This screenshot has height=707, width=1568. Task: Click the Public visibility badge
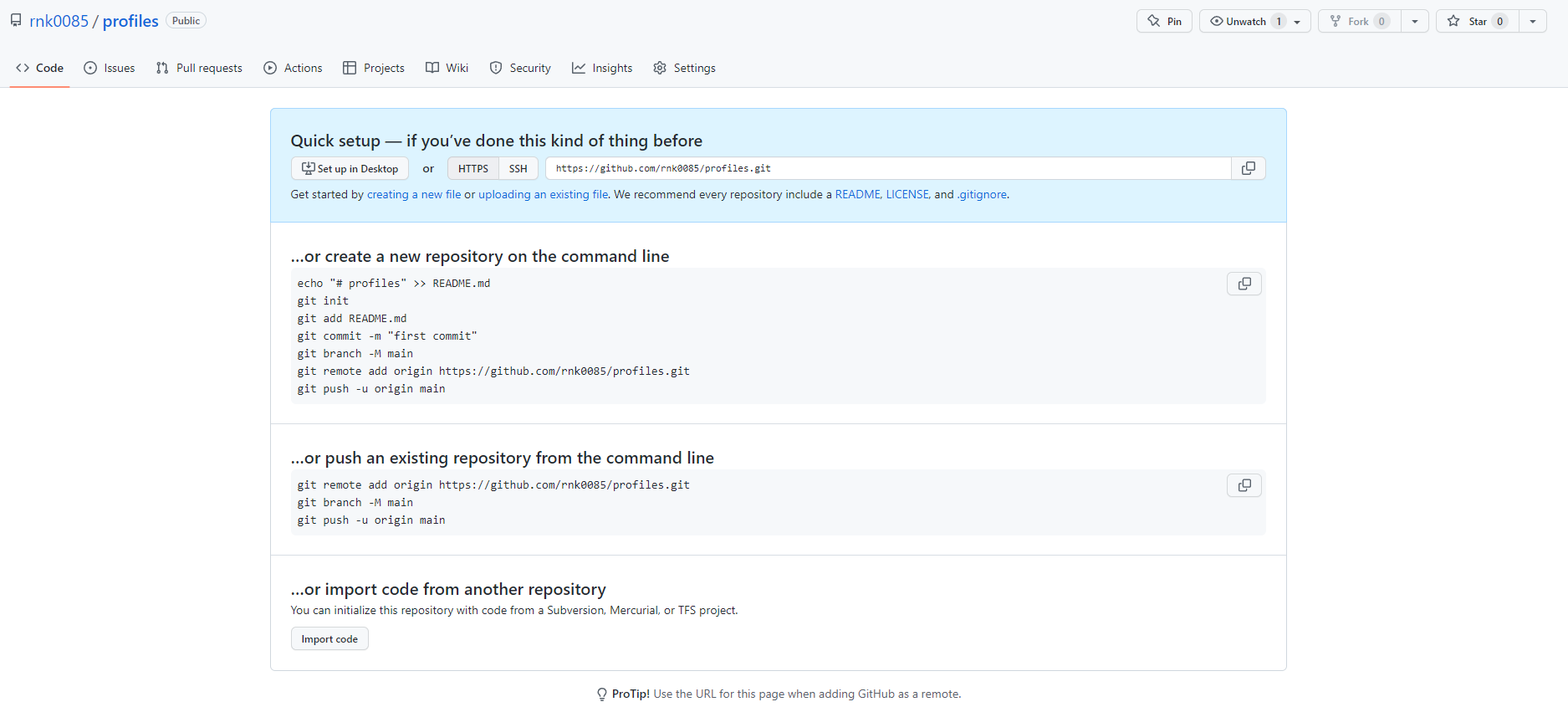(186, 21)
